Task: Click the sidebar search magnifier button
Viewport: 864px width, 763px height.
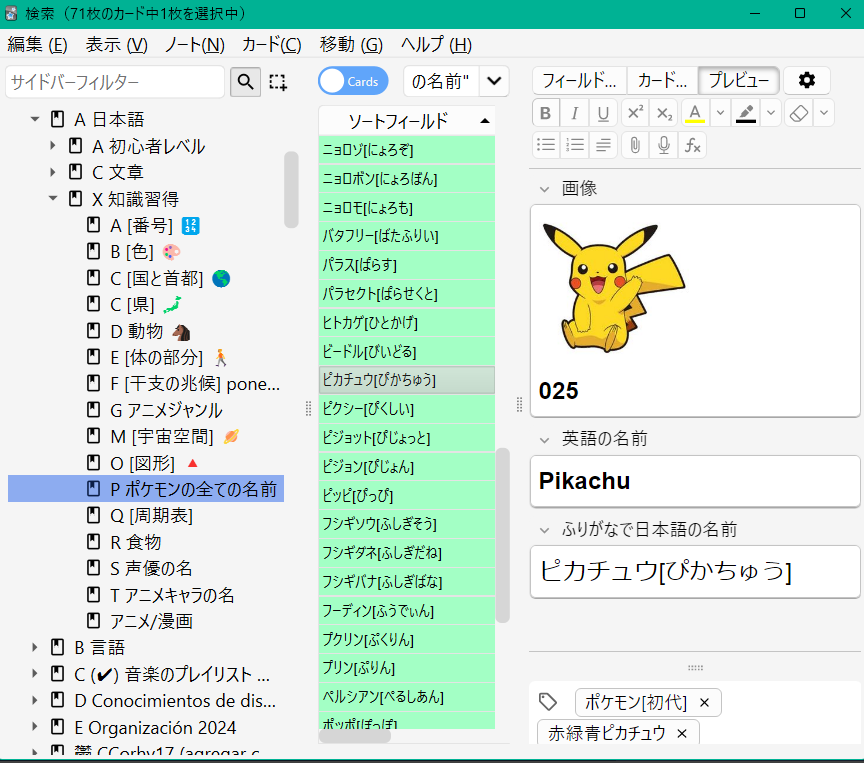Action: pyautogui.click(x=245, y=82)
